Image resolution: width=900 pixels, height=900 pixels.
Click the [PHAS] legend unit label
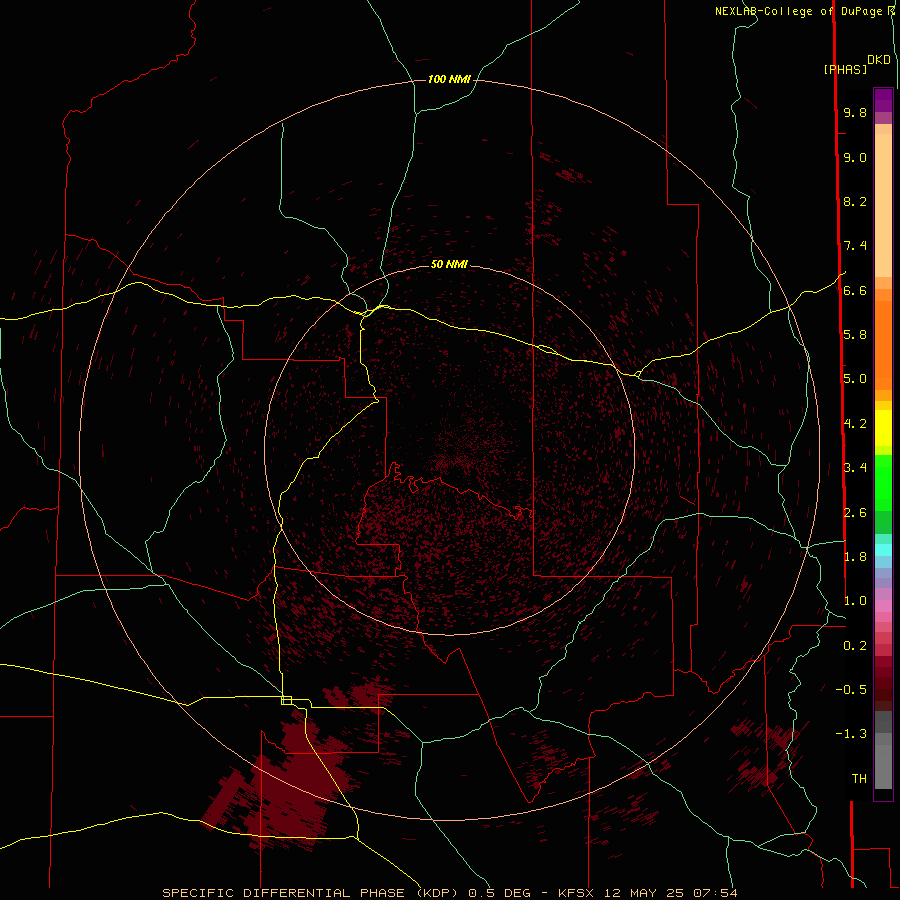845,70
